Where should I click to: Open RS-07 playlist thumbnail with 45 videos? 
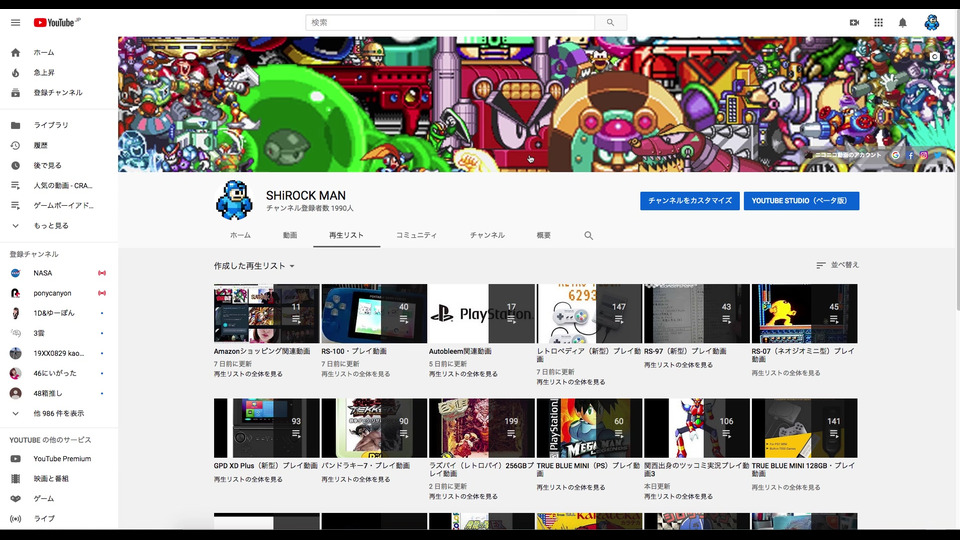[x=804, y=313]
